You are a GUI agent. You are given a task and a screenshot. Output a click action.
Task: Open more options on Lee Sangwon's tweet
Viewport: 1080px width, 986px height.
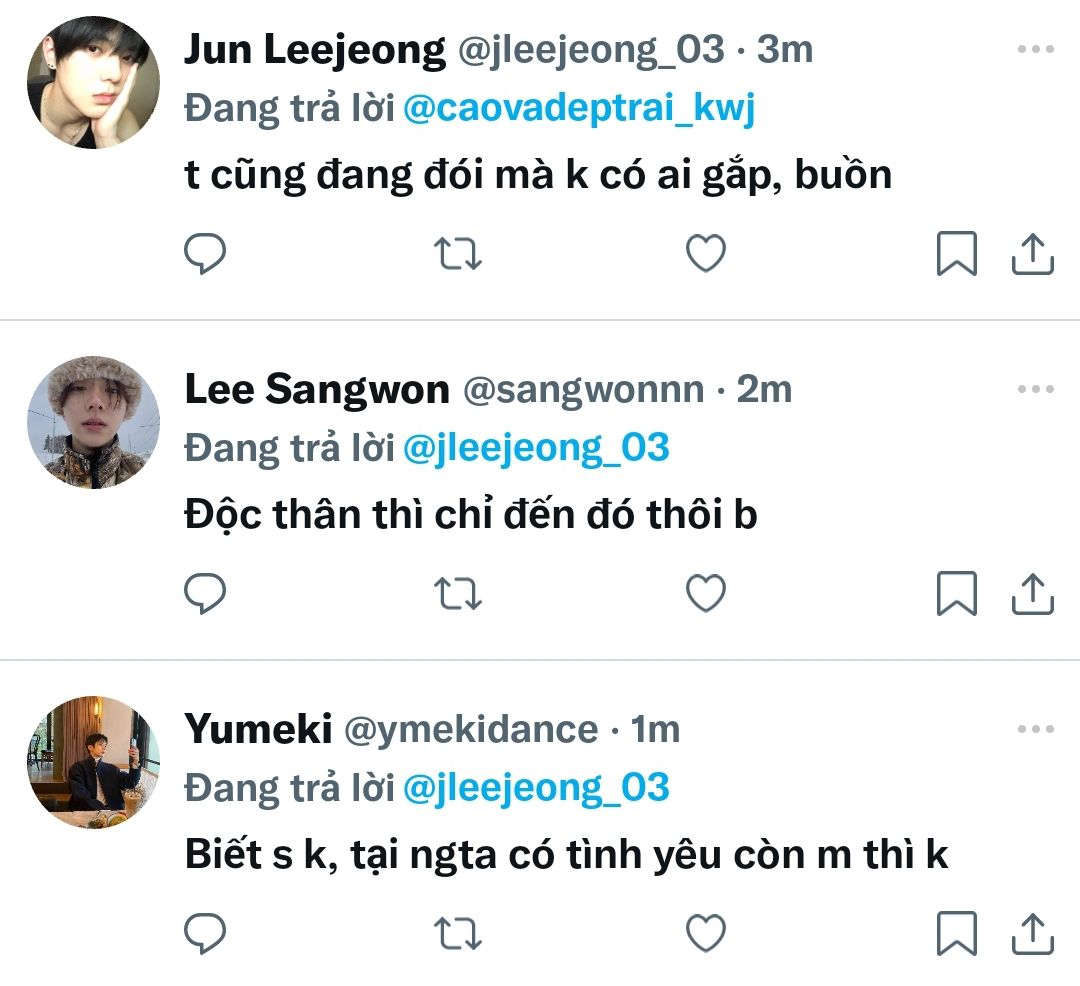pyautogui.click(x=1035, y=389)
